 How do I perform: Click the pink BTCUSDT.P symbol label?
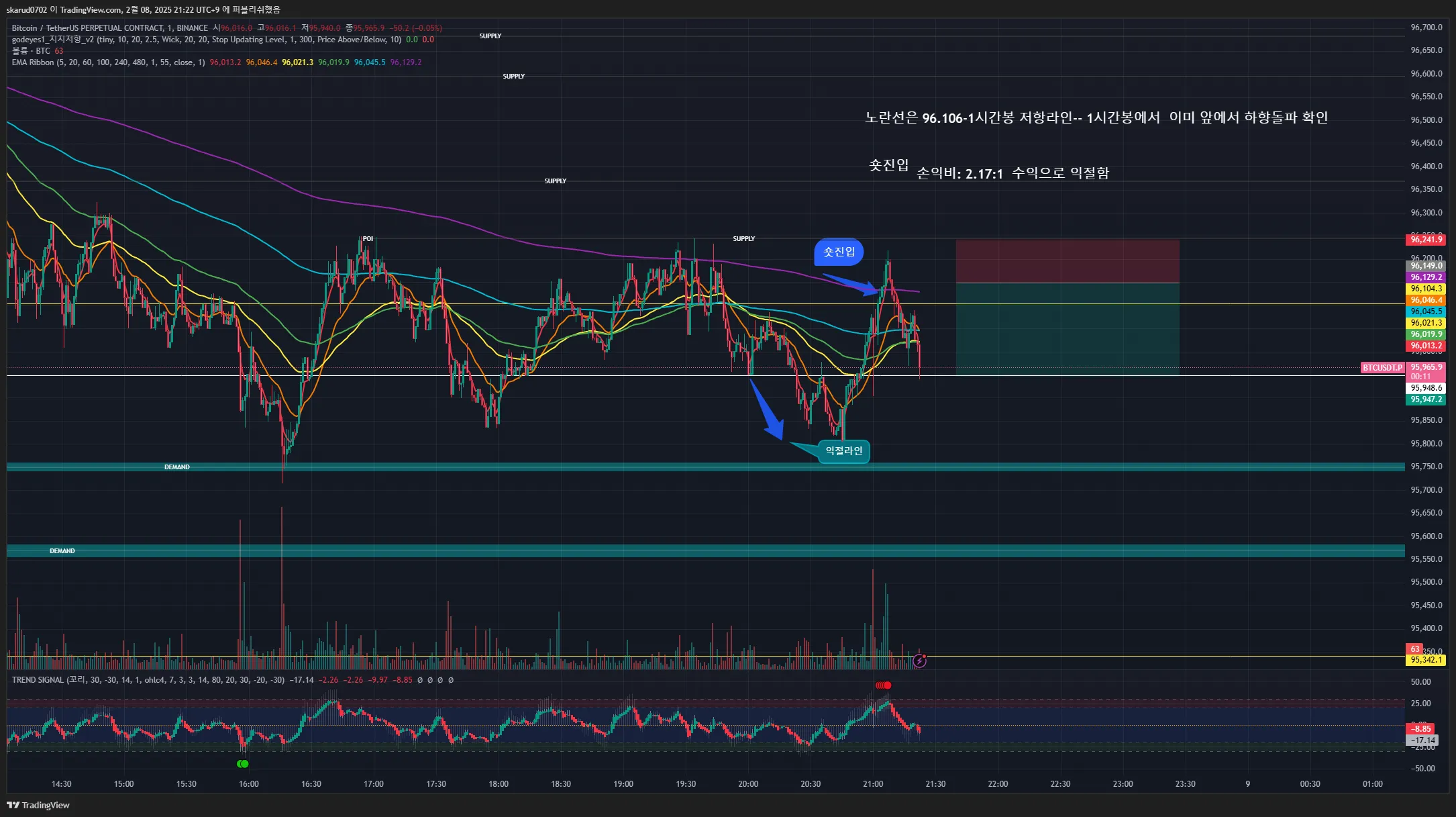[x=1382, y=368]
